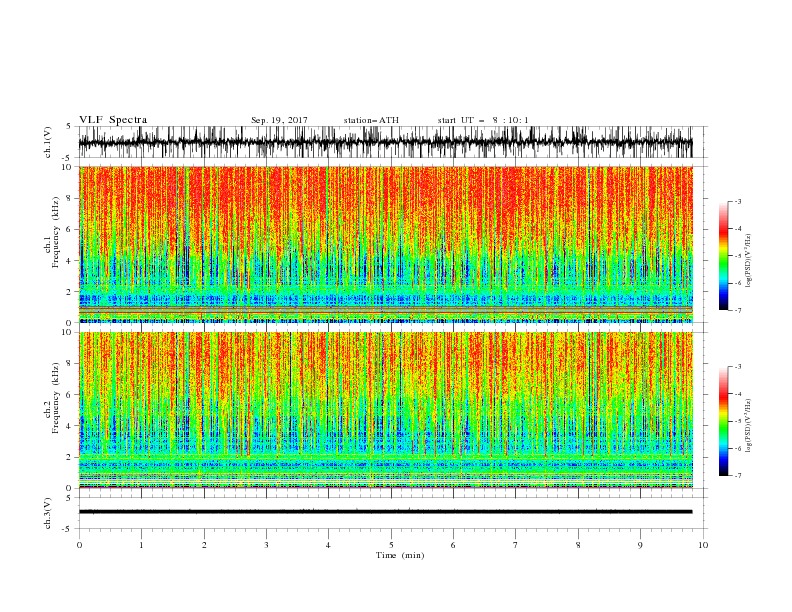Click time axis tick label "3"
792x612 pixels.
(266, 545)
